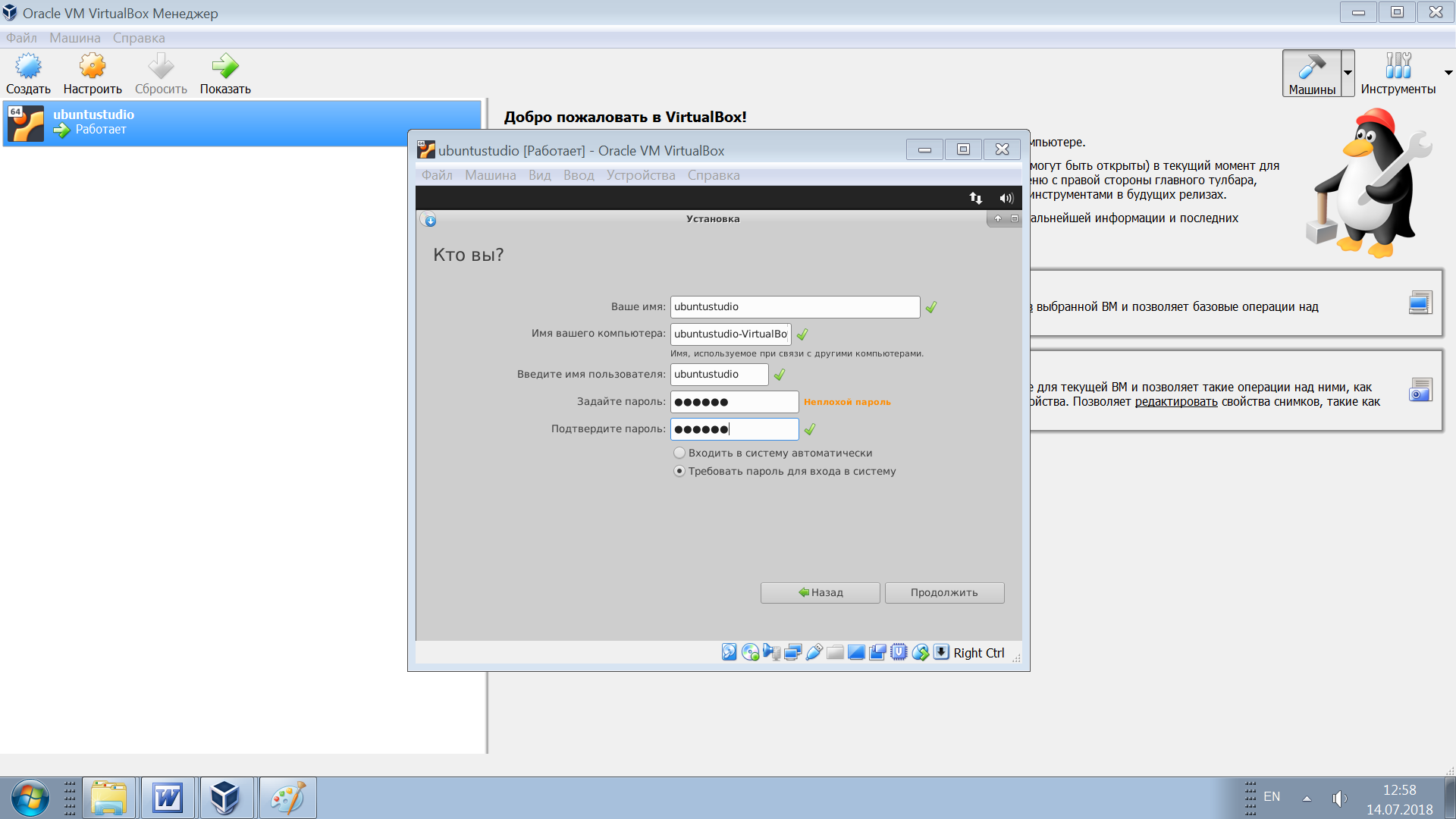Open Файл menu in ubuntustudio VM window
The width and height of the screenshot is (1456, 819).
pos(437,175)
